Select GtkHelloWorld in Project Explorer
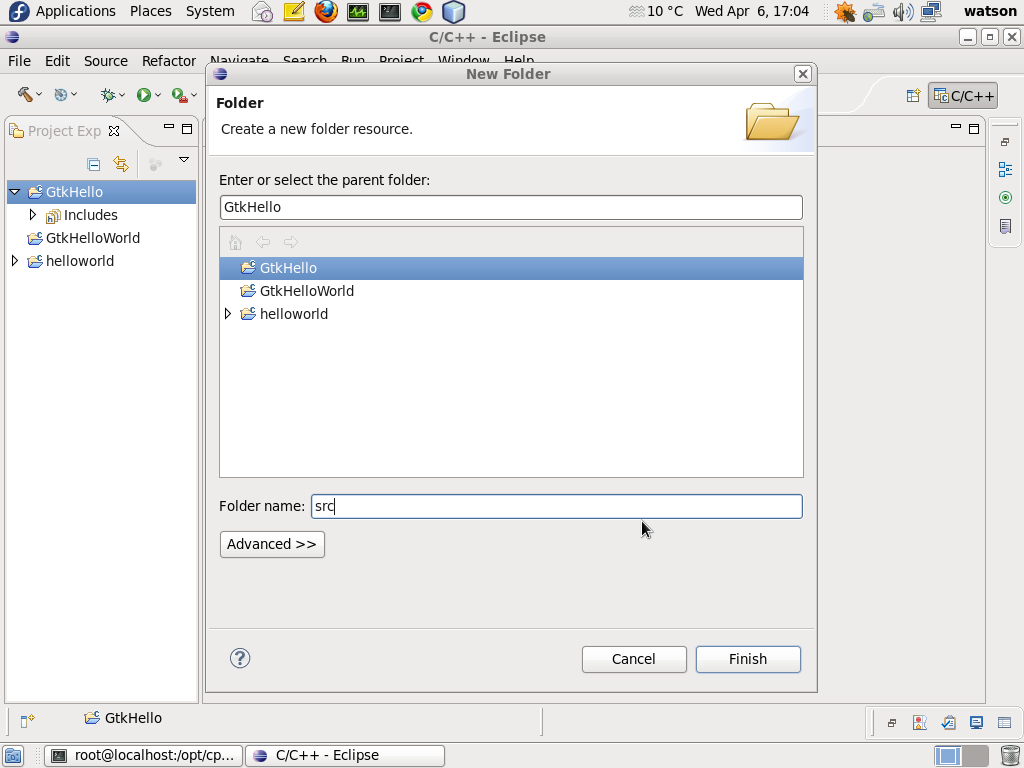The image size is (1024, 768). point(93,238)
